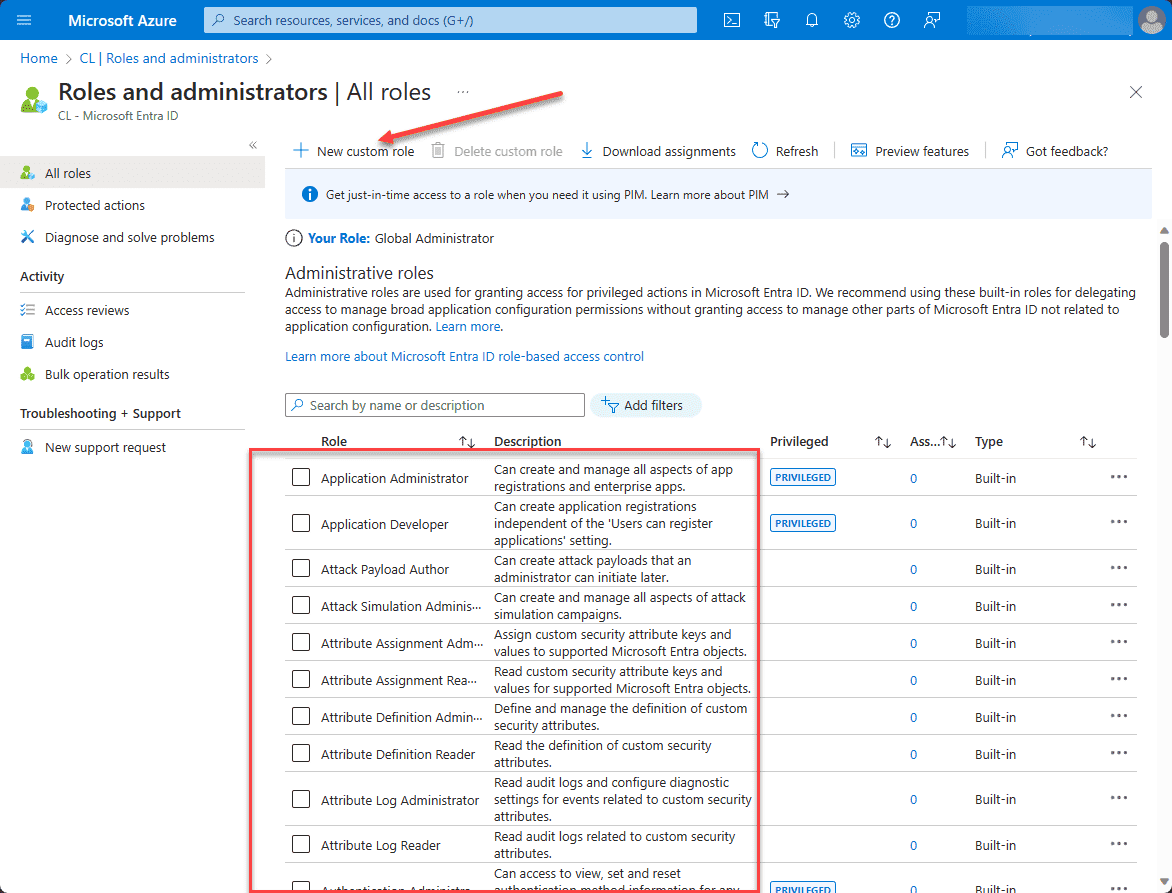Check the Attribute Log Administrator checkbox
This screenshot has height=893, width=1172.
coord(300,800)
